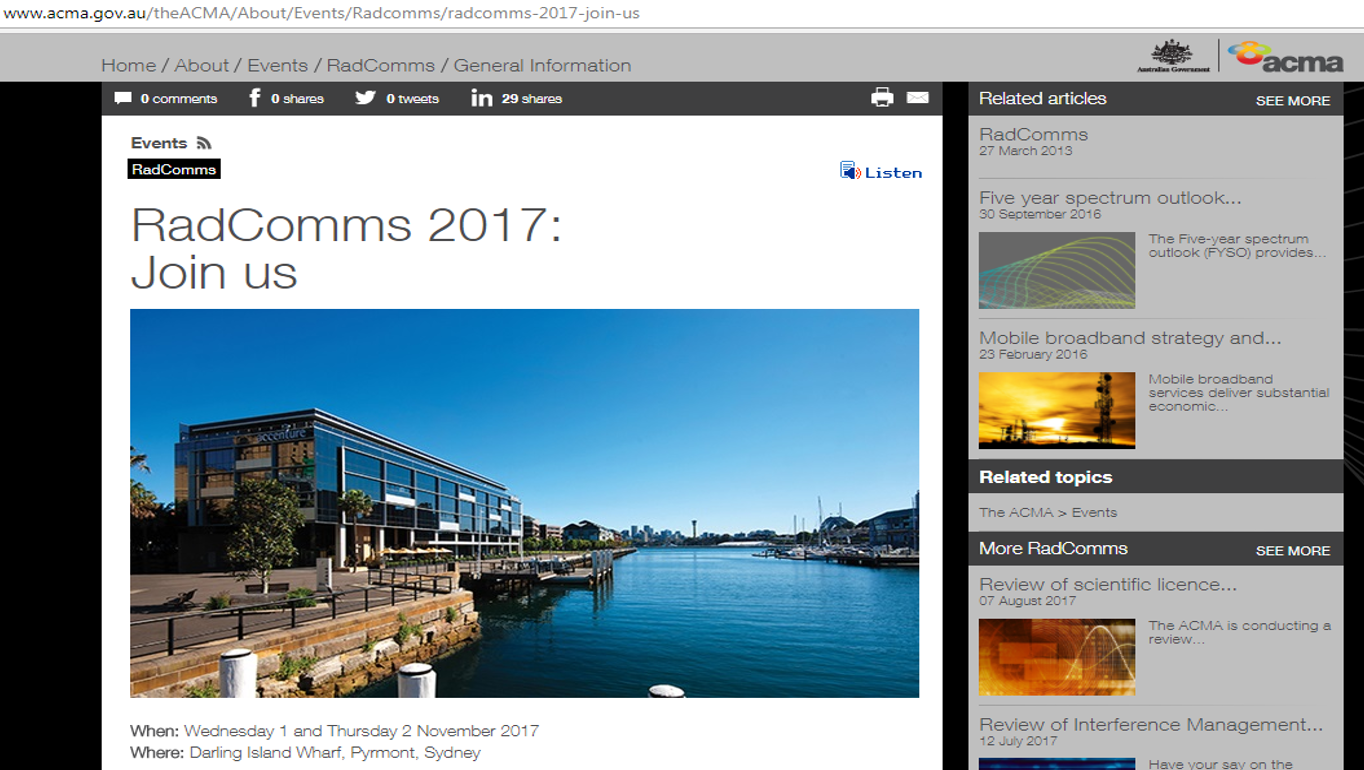Click the Darling Island Wharf hero photo
This screenshot has width=1364, height=770.
pyautogui.click(x=524, y=503)
